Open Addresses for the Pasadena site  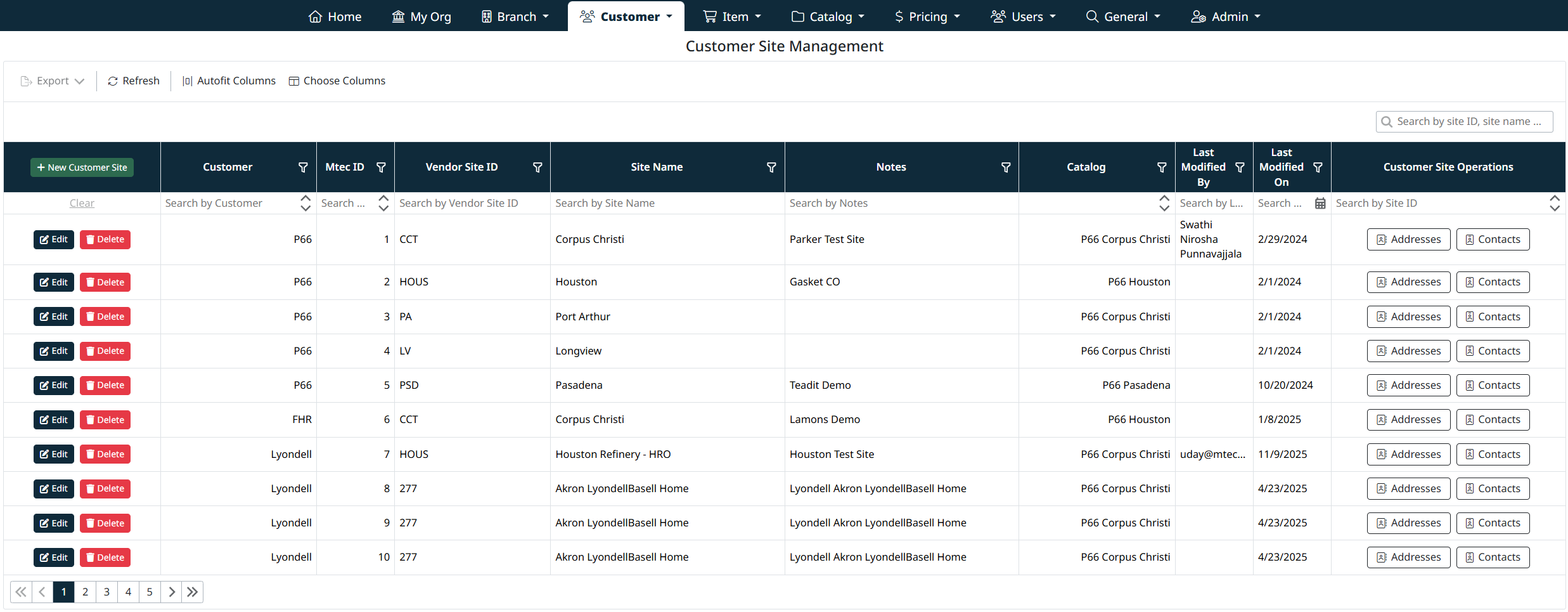(x=1408, y=386)
